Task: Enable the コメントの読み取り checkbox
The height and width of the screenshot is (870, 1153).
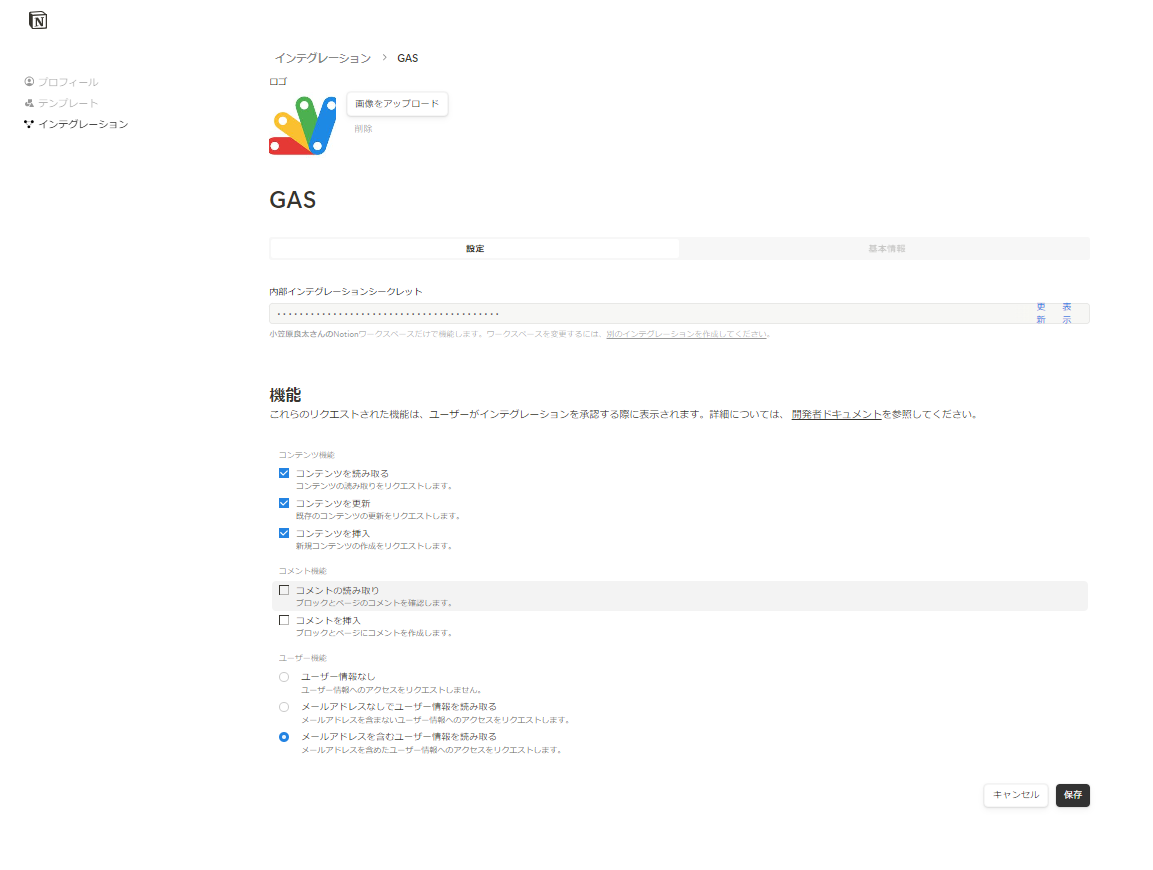Action: point(284,590)
